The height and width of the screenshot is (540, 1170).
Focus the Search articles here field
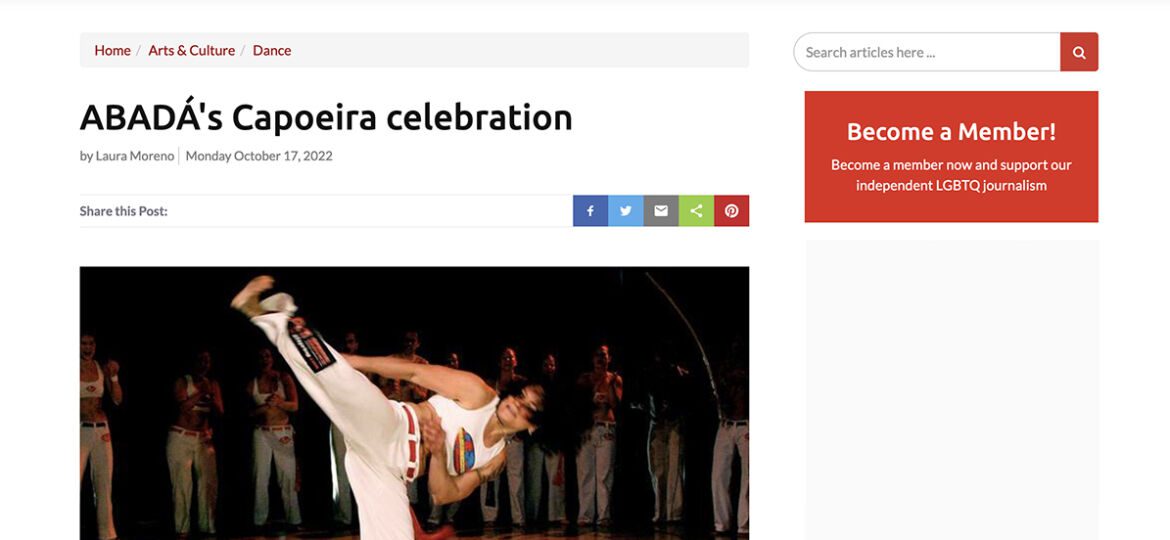[927, 52]
